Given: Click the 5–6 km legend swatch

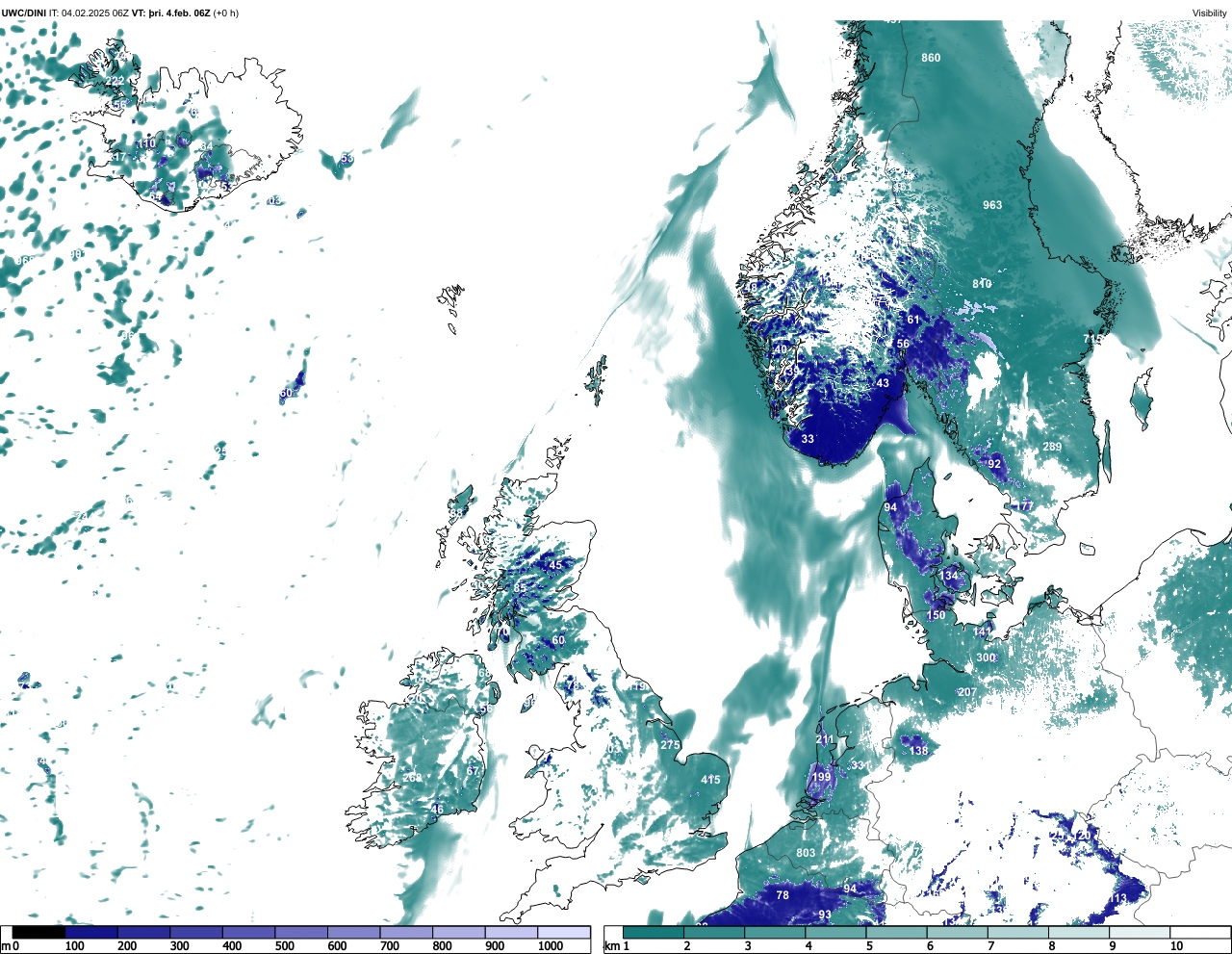Looking at the screenshot, I should pyautogui.click(x=898, y=932).
